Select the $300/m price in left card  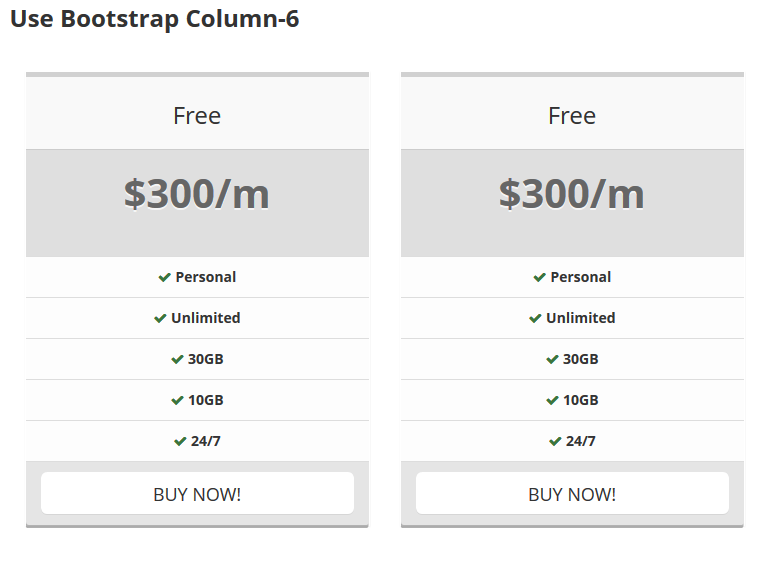[x=197, y=194]
